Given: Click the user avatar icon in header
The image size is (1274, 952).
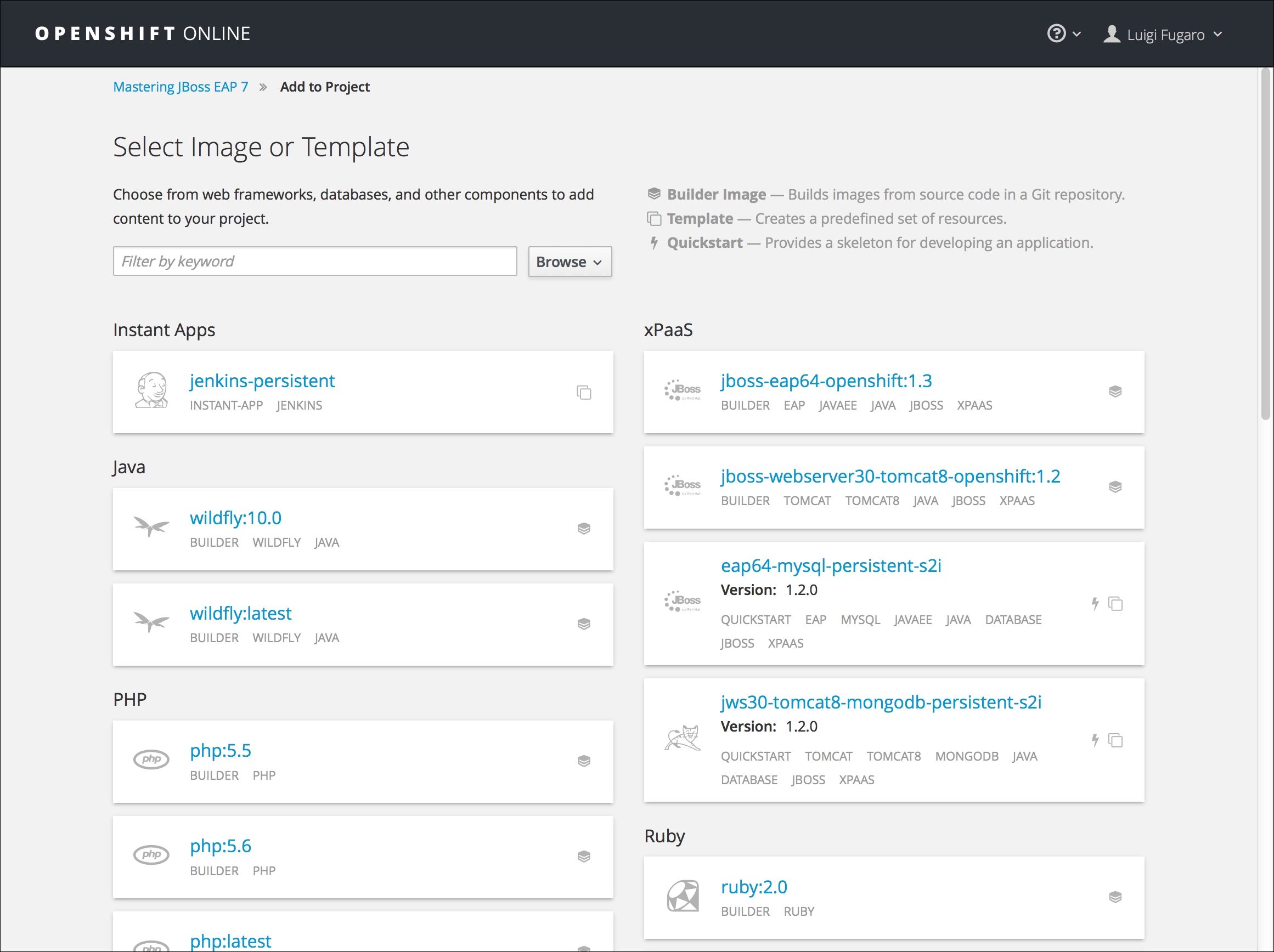Looking at the screenshot, I should click(1112, 34).
